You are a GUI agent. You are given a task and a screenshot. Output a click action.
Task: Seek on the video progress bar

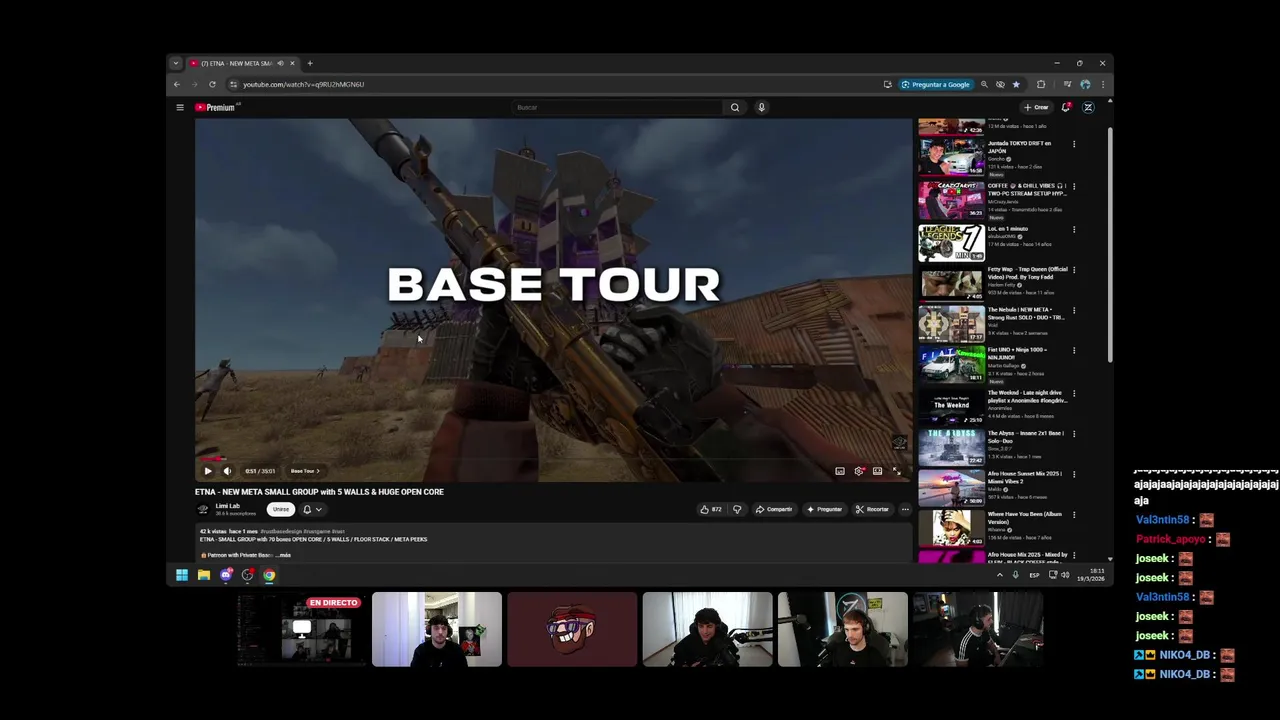pyautogui.click(x=553, y=460)
